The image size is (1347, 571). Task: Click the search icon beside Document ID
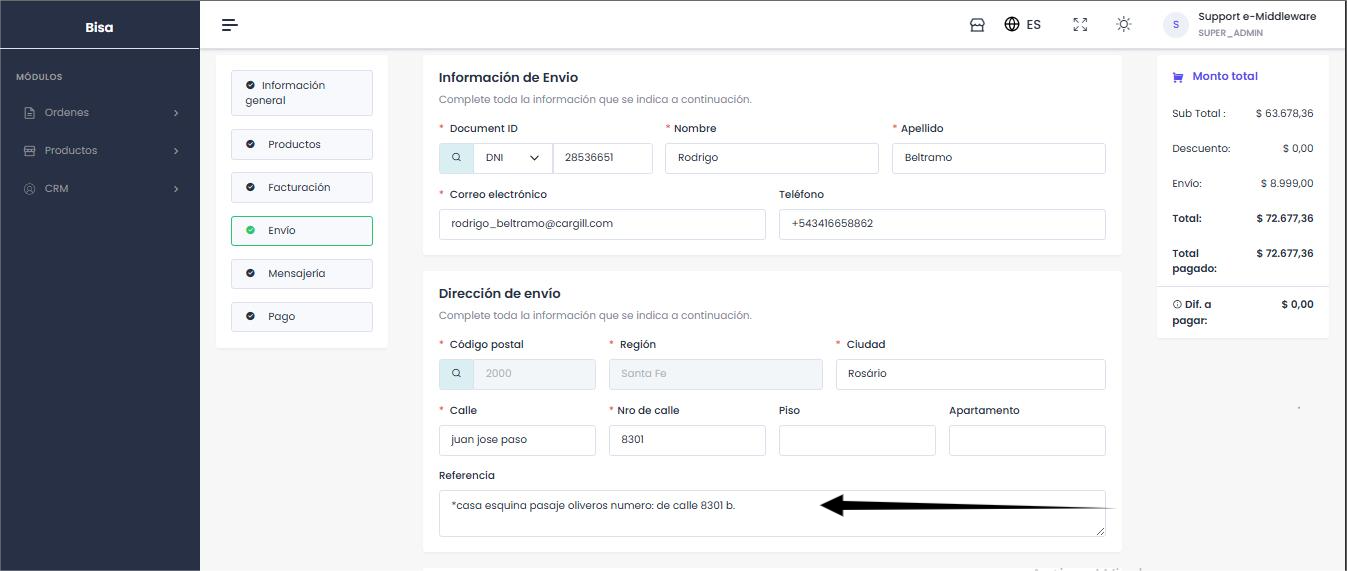[456, 158]
